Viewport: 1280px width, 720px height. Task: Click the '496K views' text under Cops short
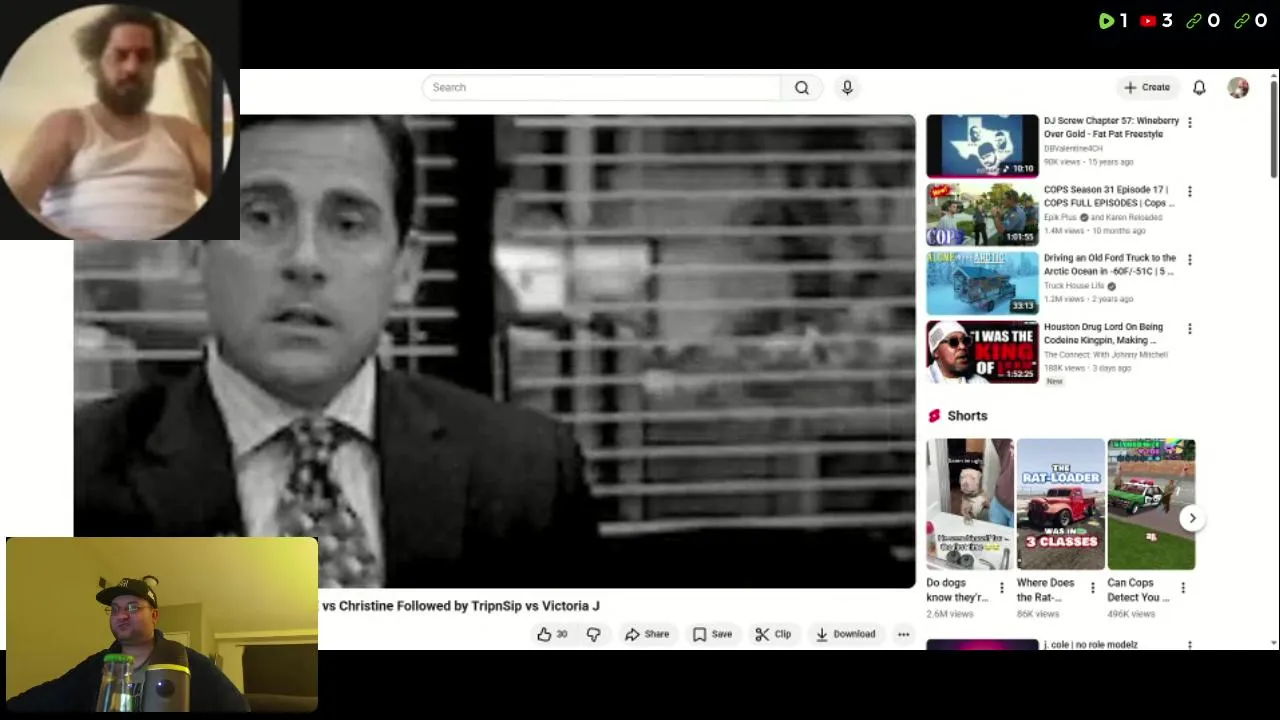1131,614
